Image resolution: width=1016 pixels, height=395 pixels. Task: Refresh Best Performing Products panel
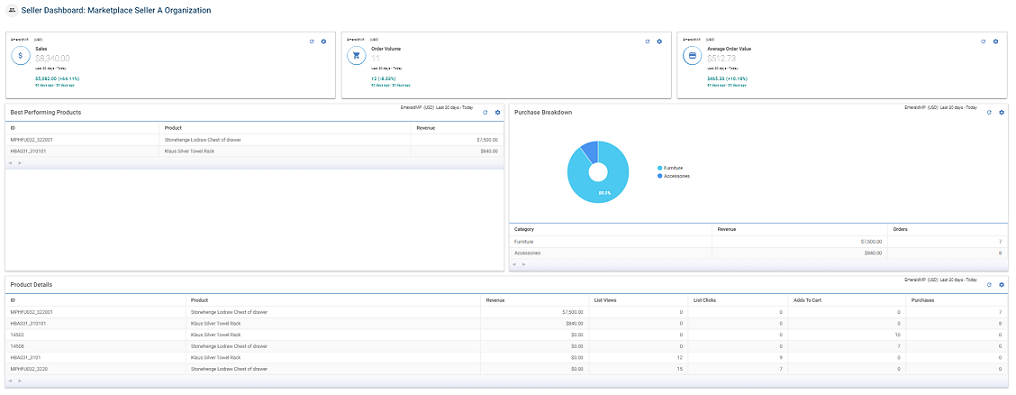pyautogui.click(x=485, y=112)
